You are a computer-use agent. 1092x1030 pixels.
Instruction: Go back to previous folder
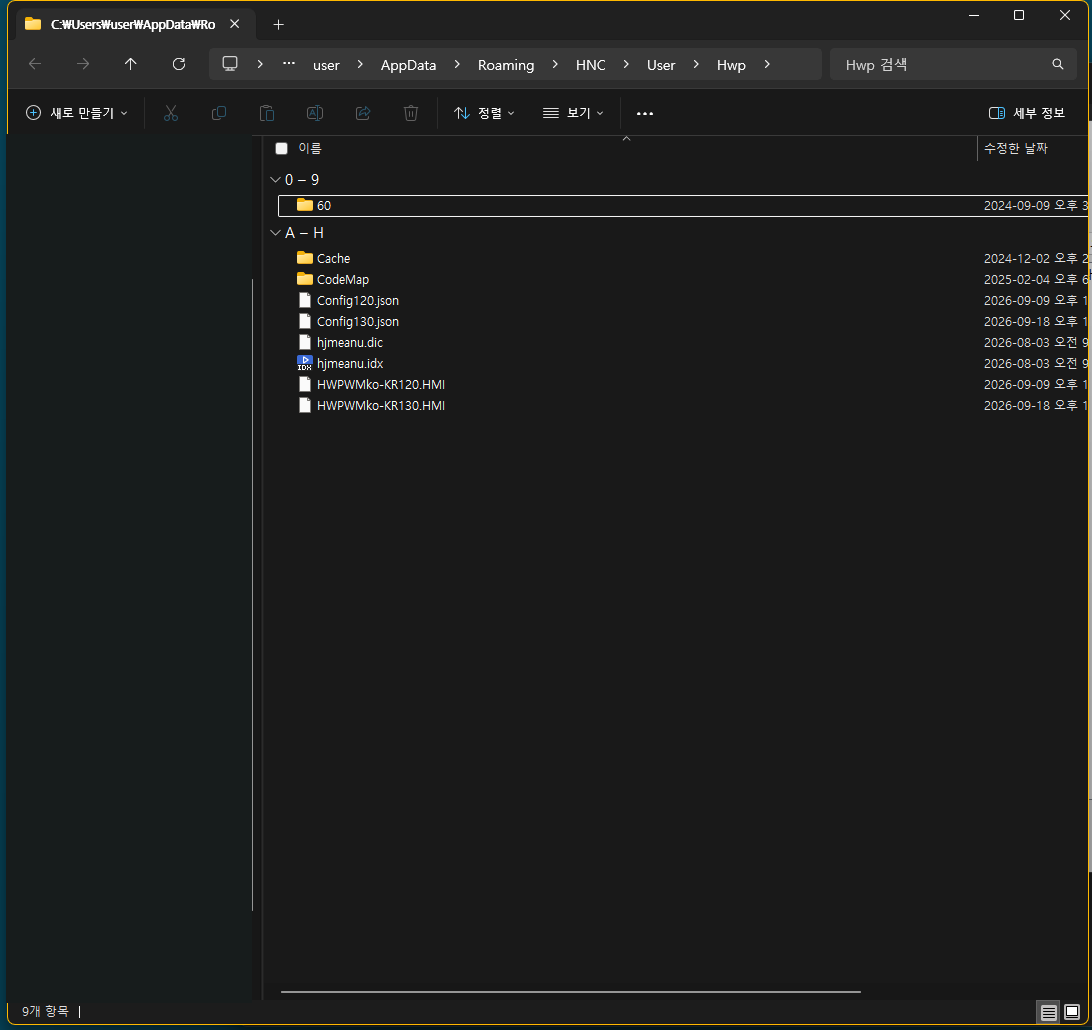[35, 64]
